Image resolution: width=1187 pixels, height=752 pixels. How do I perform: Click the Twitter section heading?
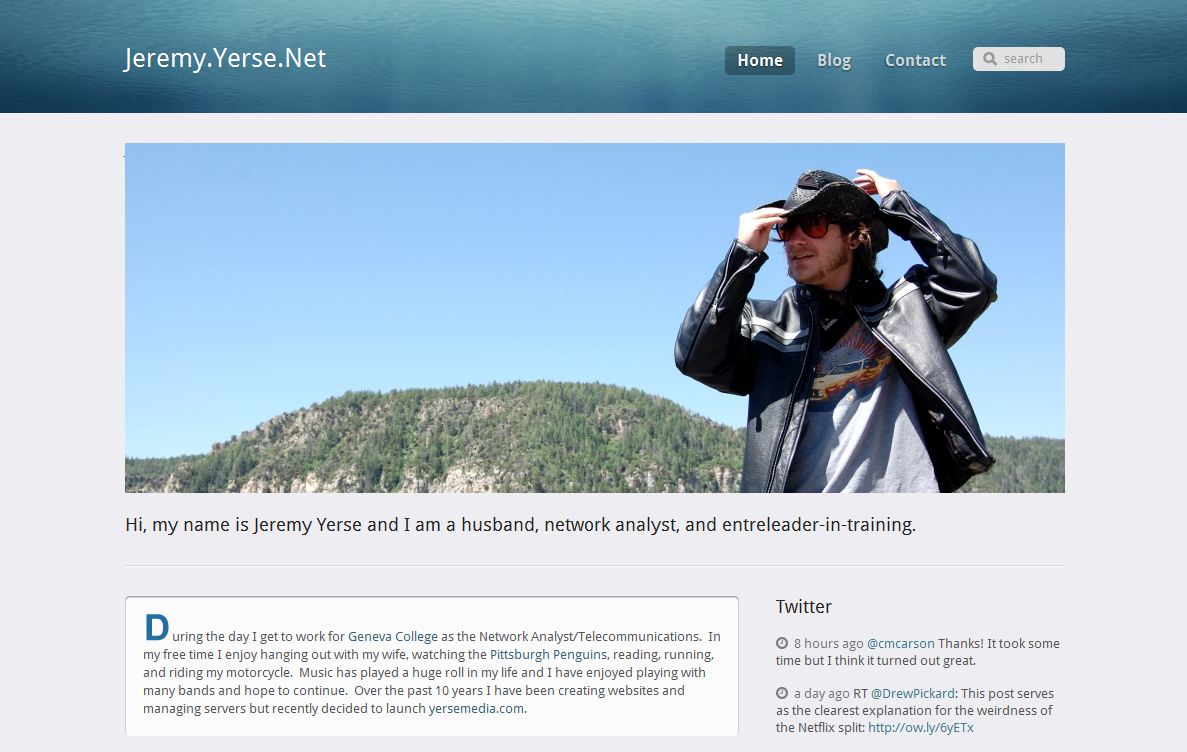[803, 607]
